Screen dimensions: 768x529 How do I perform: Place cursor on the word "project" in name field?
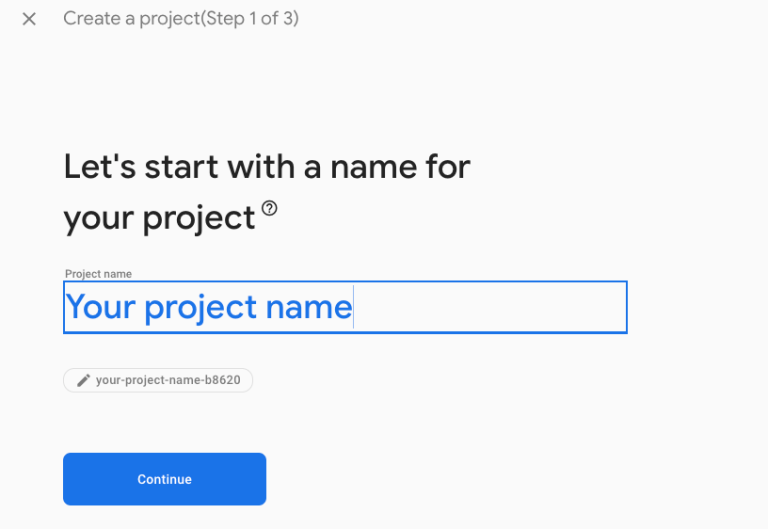[x=200, y=307]
